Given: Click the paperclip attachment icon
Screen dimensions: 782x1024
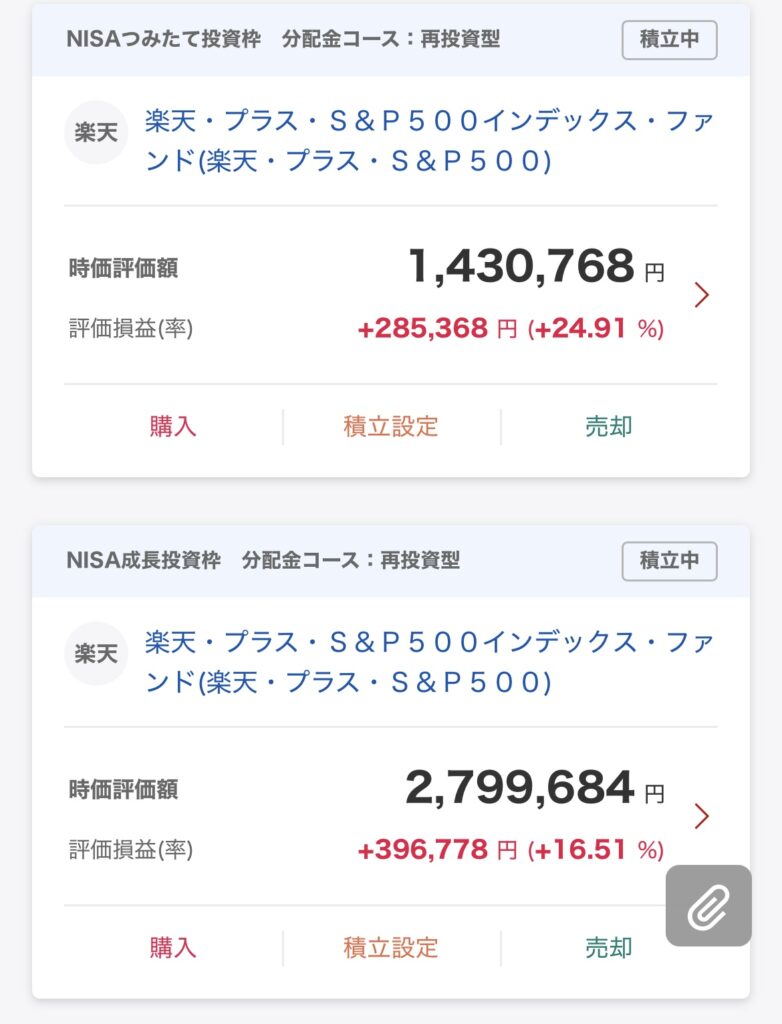Looking at the screenshot, I should click(708, 906).
